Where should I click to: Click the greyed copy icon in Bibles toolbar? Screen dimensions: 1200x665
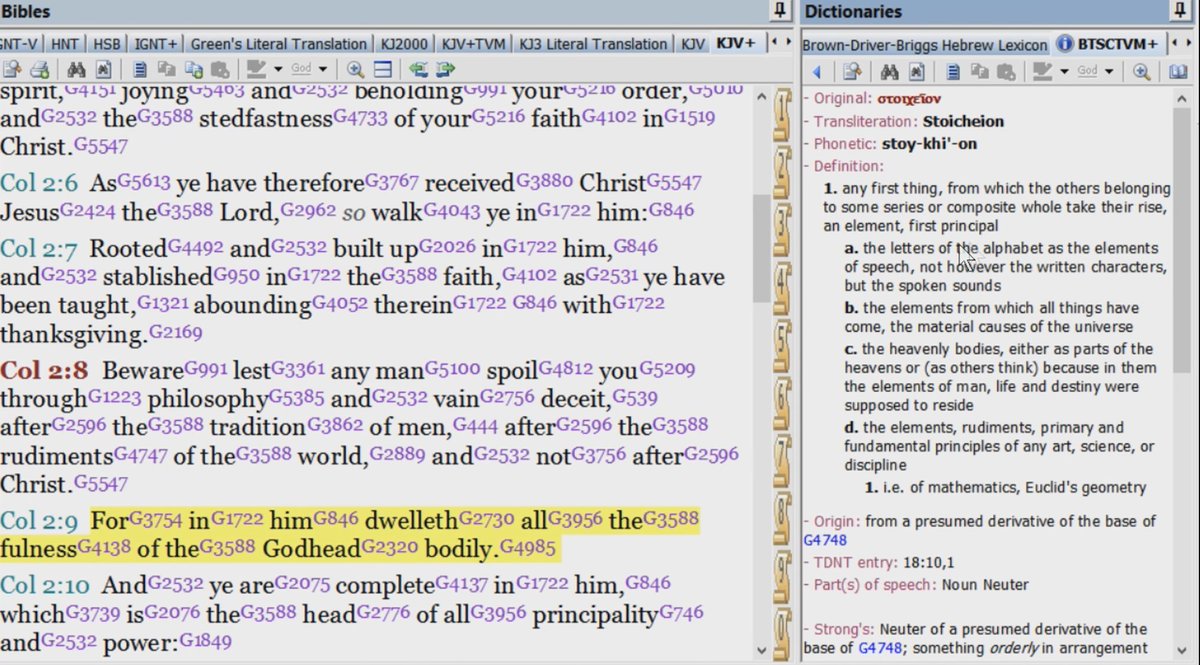tap(167, 70)
